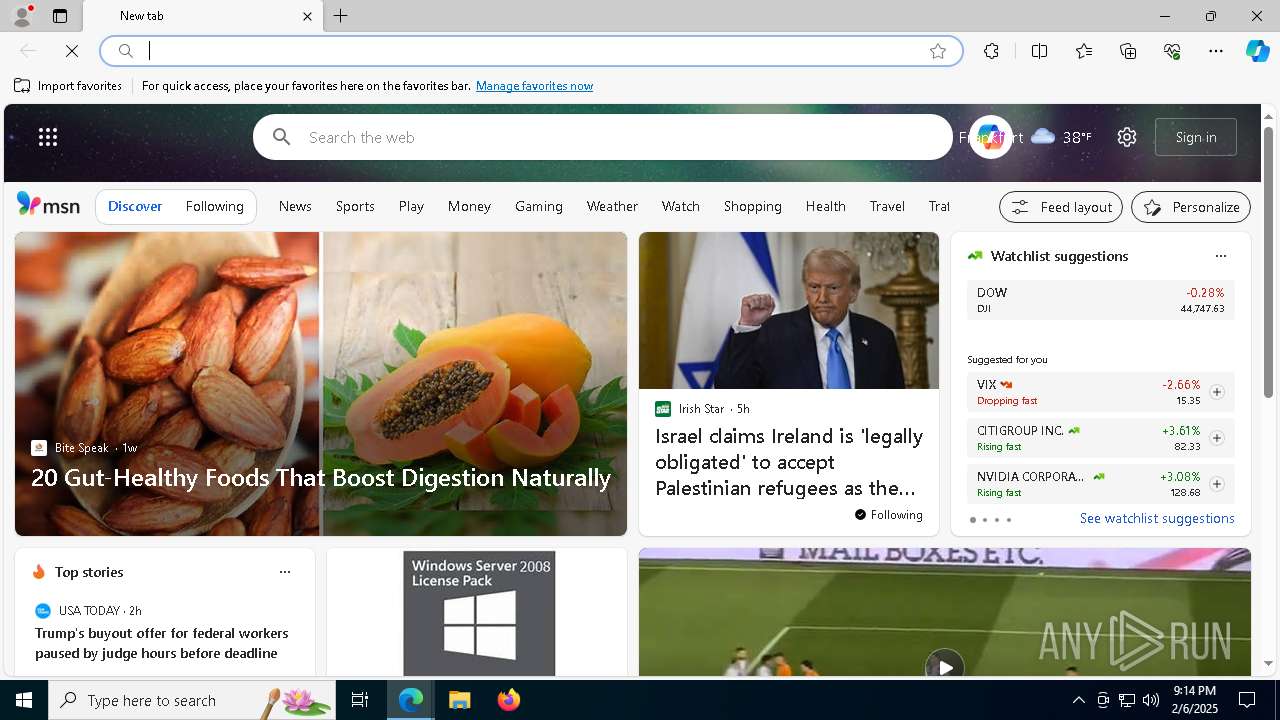Open the Favorites hub
The height and width of the screenshot is (720, 1280).
pos(1084,51)
